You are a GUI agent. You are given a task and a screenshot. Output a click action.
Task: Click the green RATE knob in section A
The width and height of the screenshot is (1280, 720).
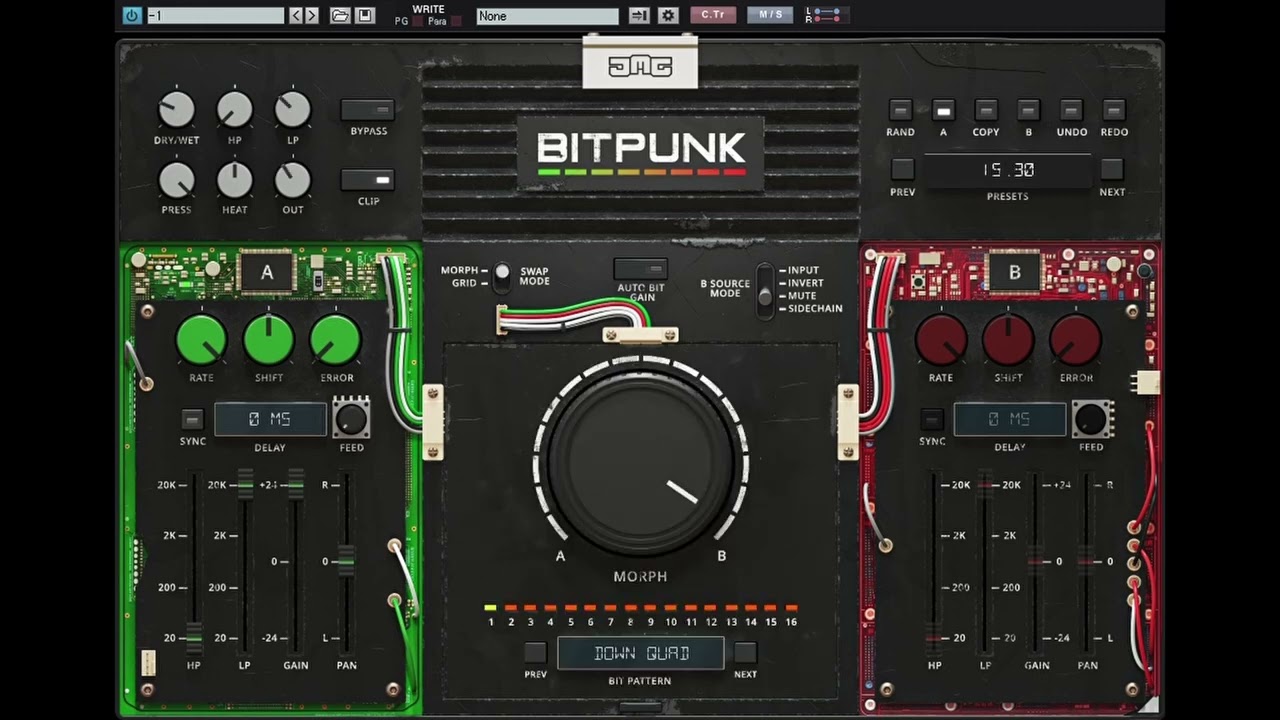(x=201, y=340)
